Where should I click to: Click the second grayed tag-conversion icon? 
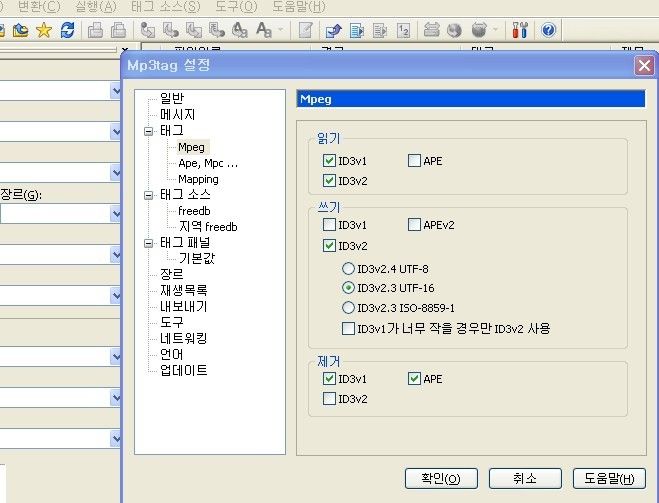click(x=171, y=30)
